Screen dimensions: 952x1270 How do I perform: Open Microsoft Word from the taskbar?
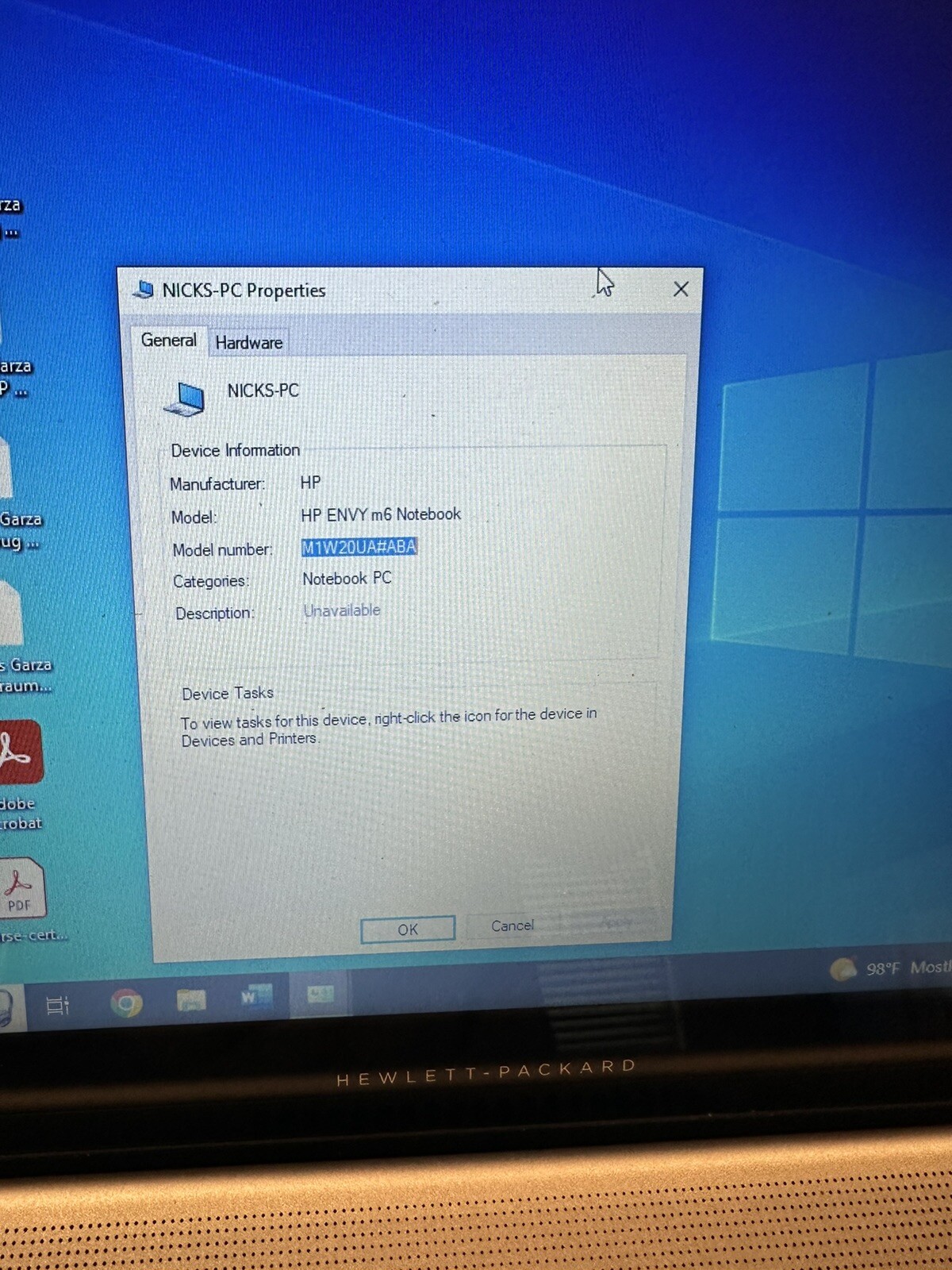click(256, 996)
